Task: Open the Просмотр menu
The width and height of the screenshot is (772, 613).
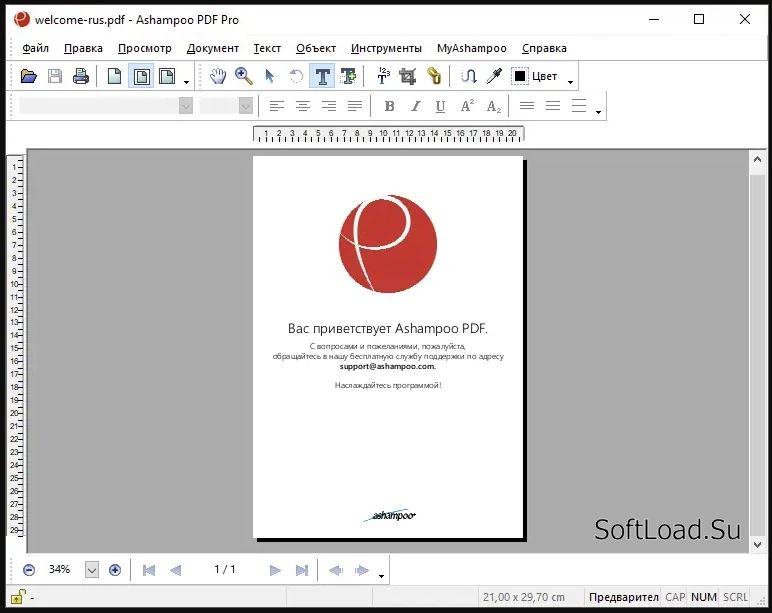Action: click(x=144, y=48)
